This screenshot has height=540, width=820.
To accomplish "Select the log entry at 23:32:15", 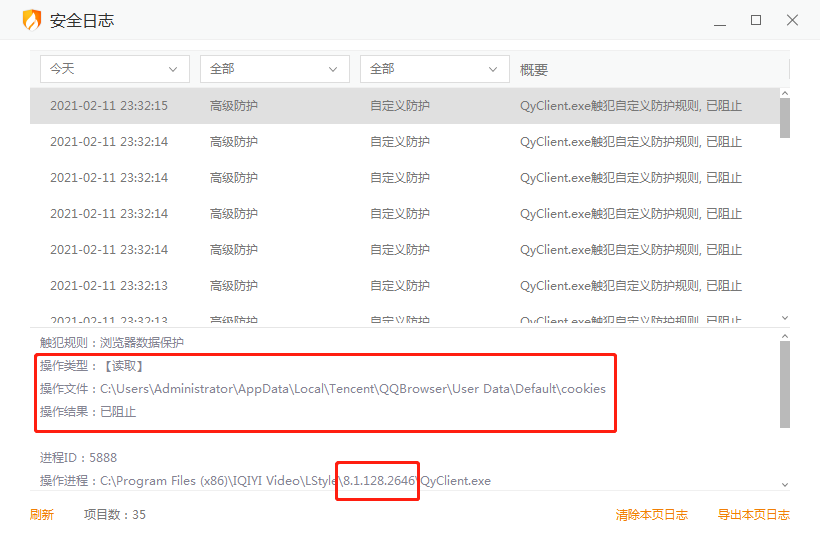I will (400, 106).
